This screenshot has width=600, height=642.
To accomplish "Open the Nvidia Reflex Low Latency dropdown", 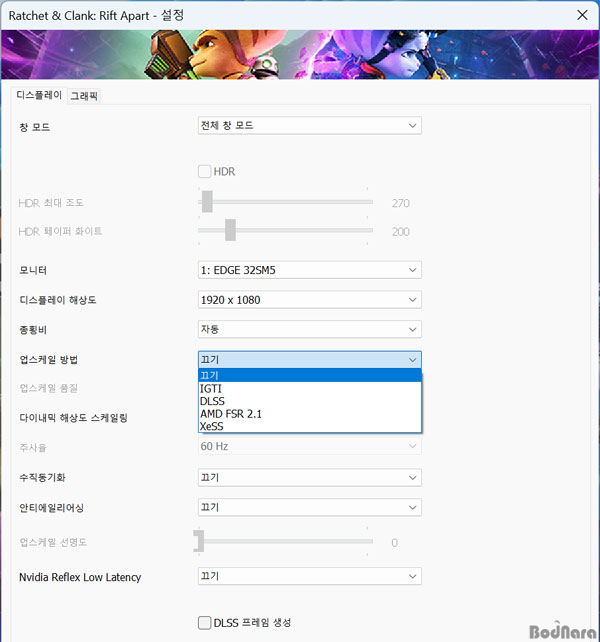I will point(310,576).
